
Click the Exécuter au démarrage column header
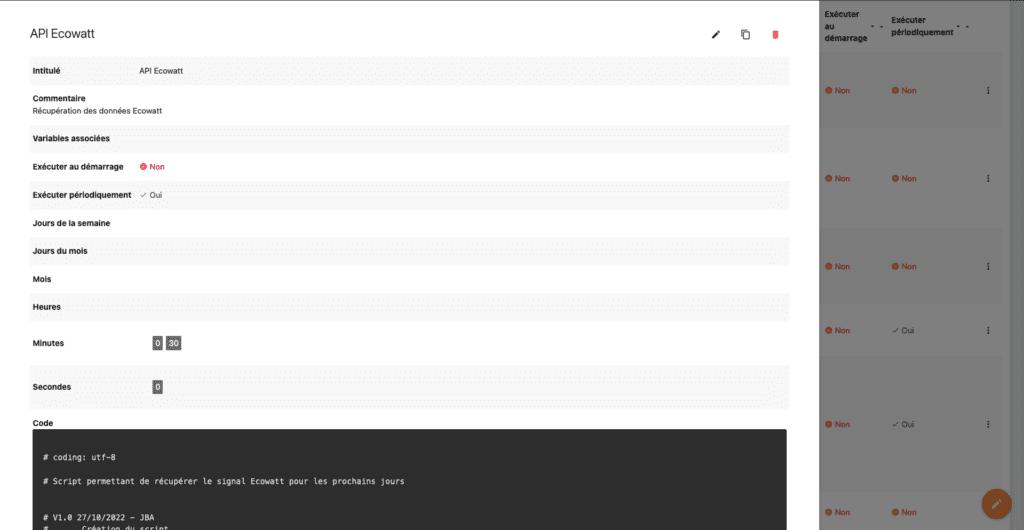(x=844, y=25)
